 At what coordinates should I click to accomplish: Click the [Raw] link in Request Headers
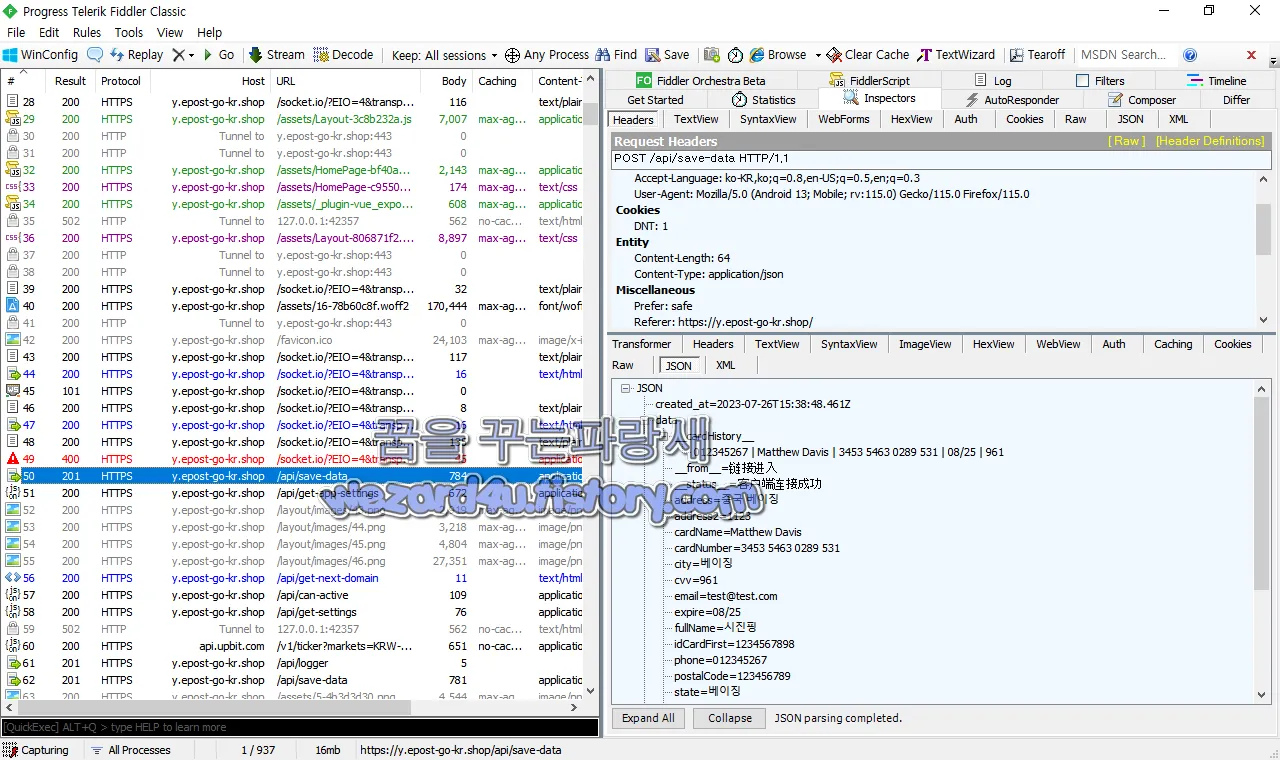pyautogui.click(x=1126, y=141)
